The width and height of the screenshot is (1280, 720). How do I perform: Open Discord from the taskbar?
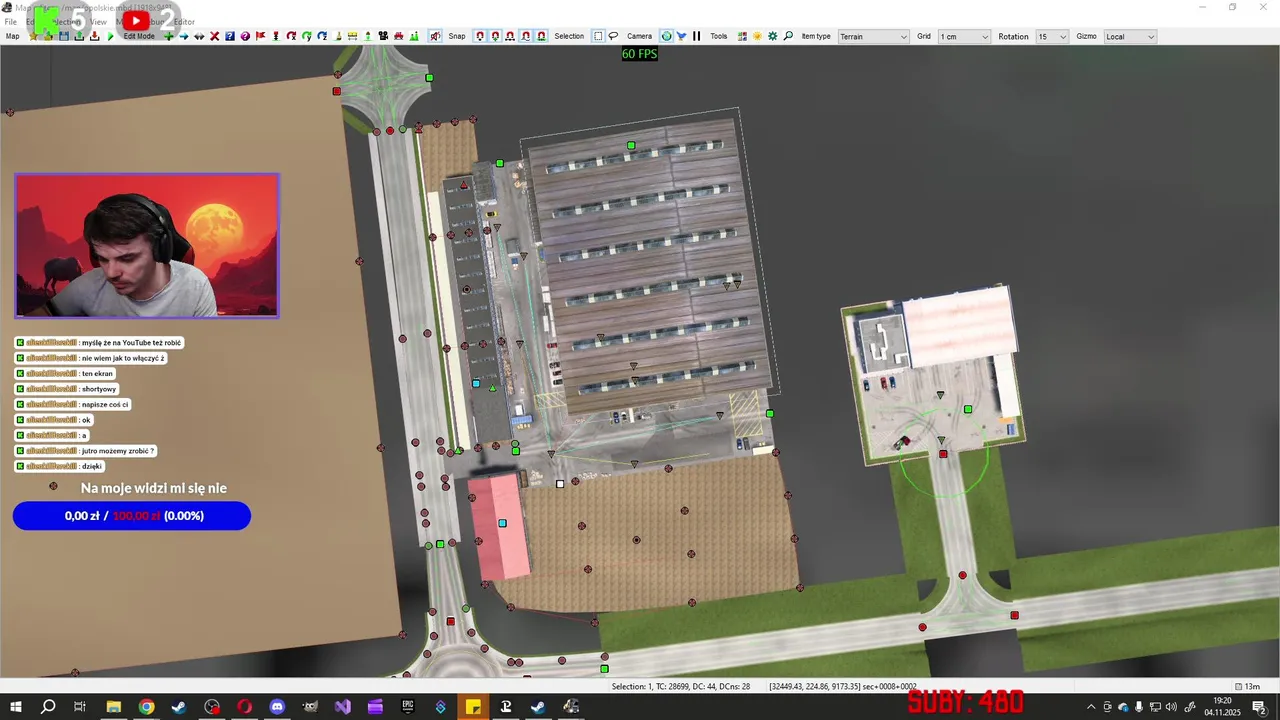click(277, 707)
